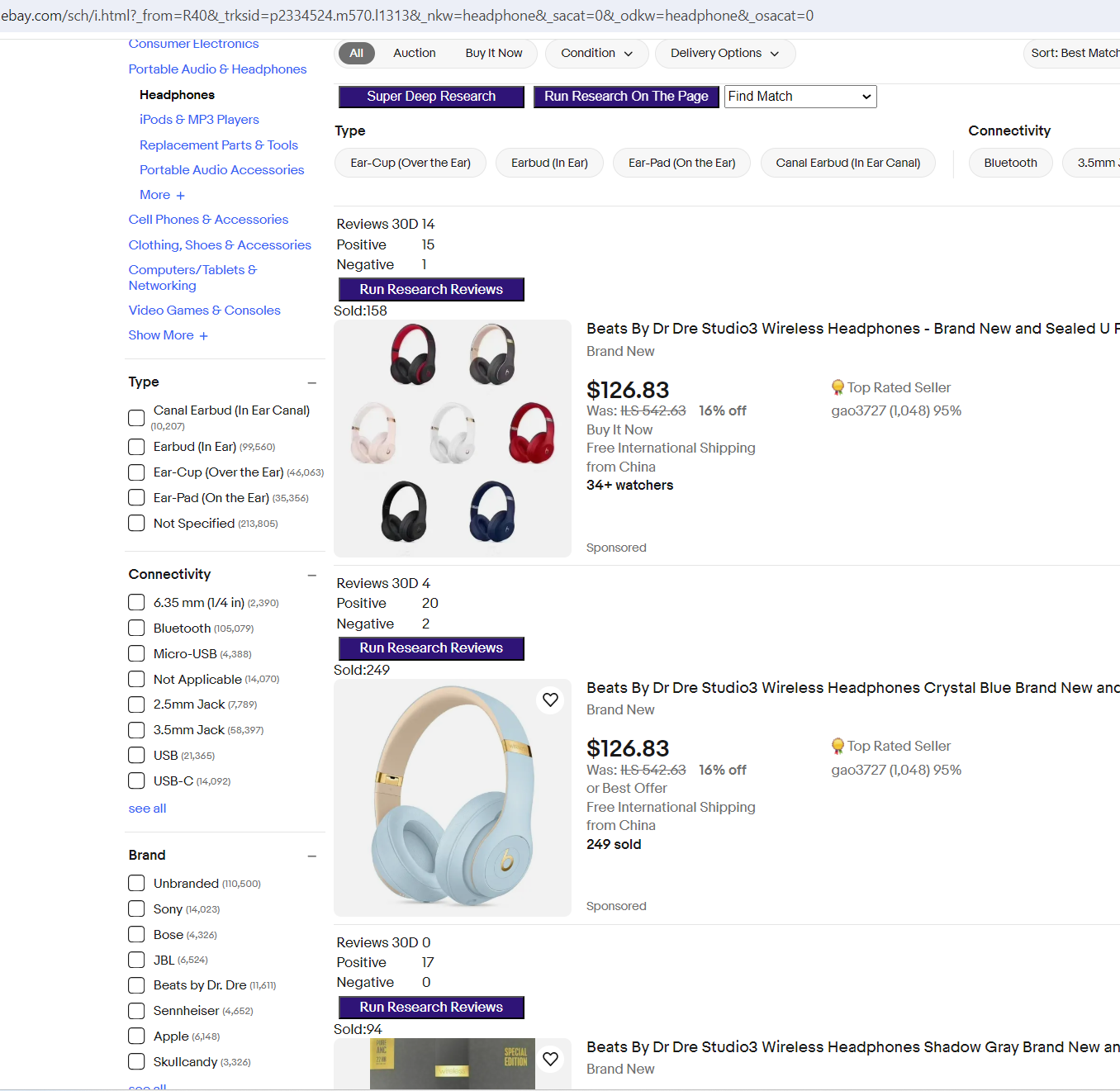This screenshot has width=1120, height=1091.
Task: Select Ear-Cup (Over the Ear) chip
Action: 411,164
